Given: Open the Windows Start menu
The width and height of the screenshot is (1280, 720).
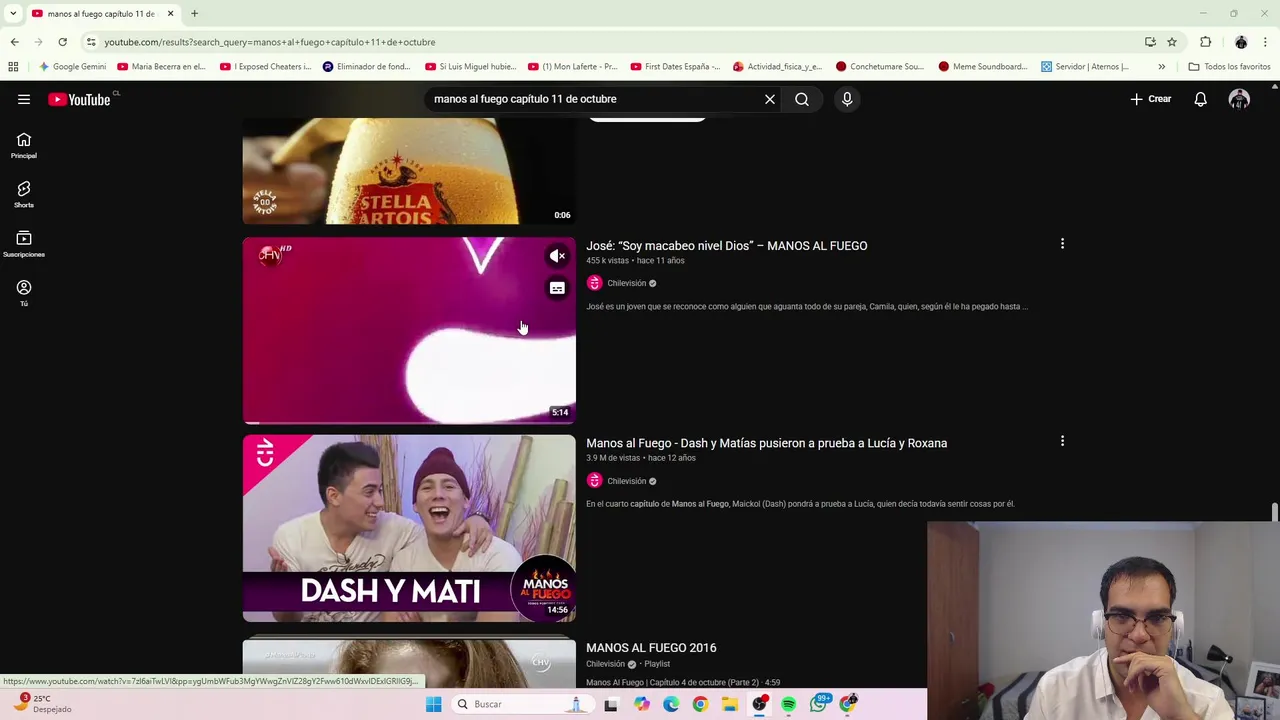Looking at the screenshot, I should point(433,704).
